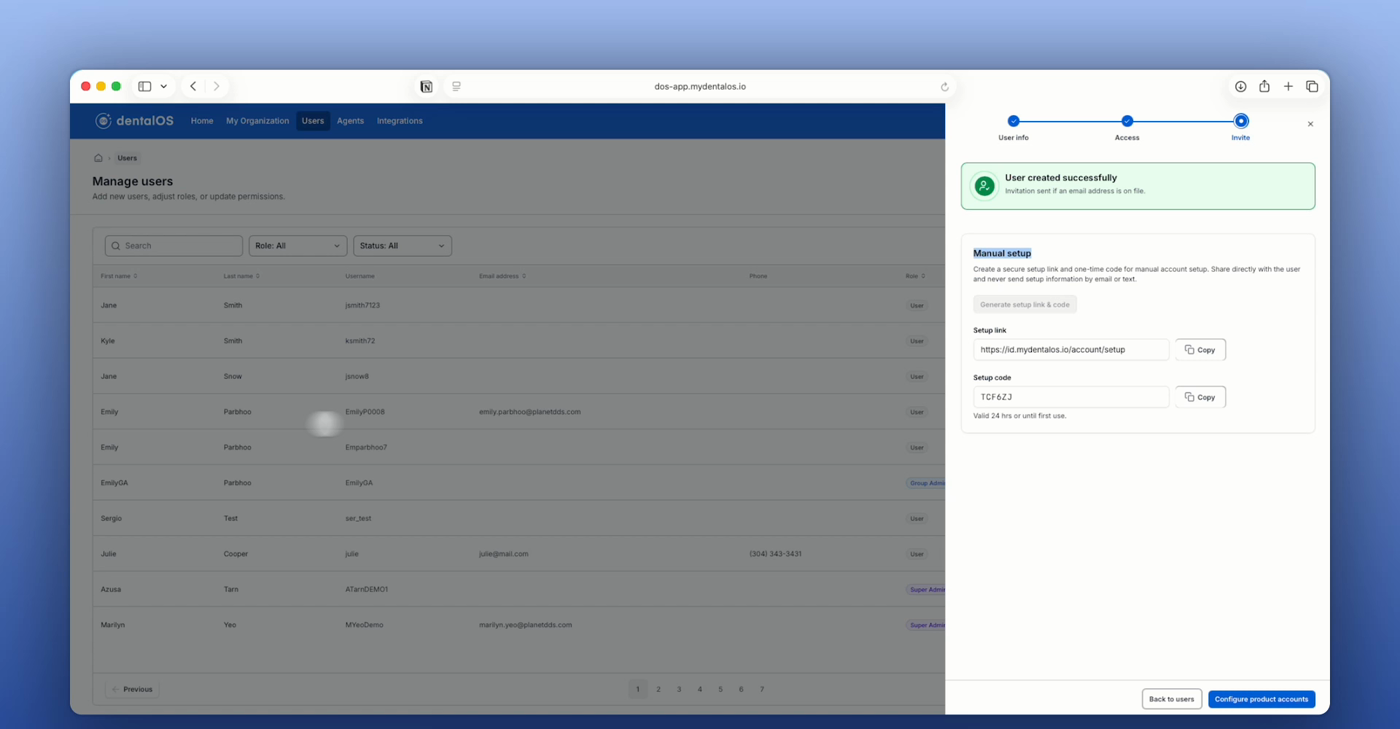Click the Notion extension icon
The image size is (1400, 729).
click(426, 87)
